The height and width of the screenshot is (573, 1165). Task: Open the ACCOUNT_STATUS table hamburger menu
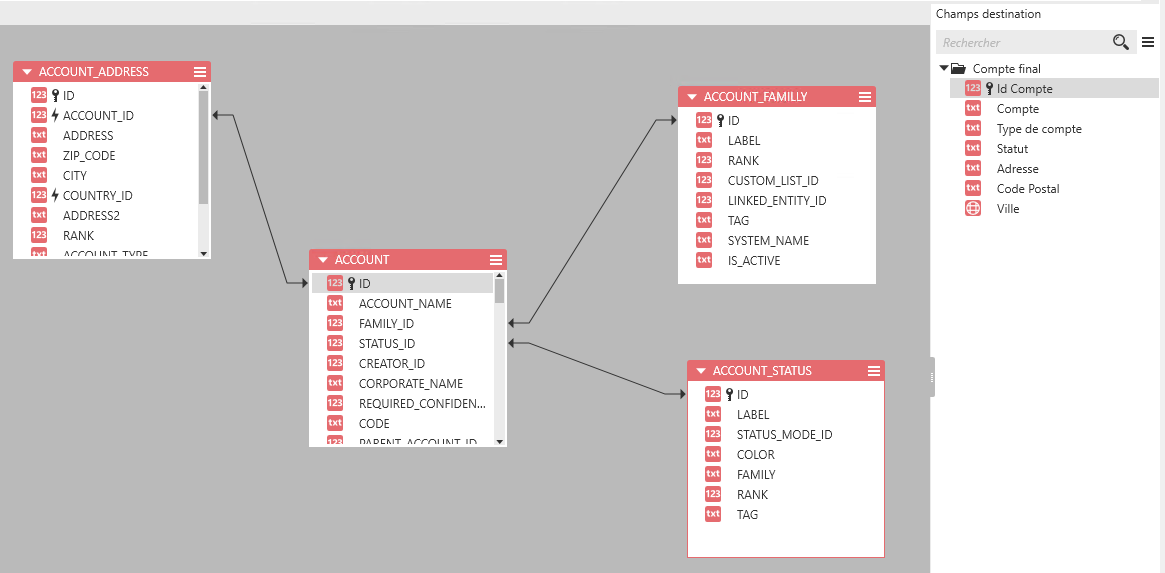click(x=874, y=371)
